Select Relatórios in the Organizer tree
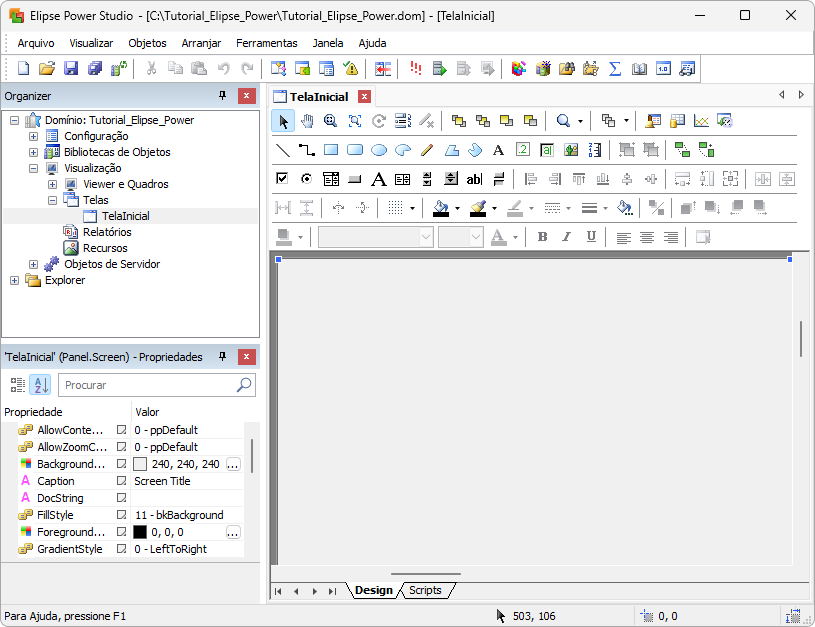 pyautogui.click(x=106, y=232)
